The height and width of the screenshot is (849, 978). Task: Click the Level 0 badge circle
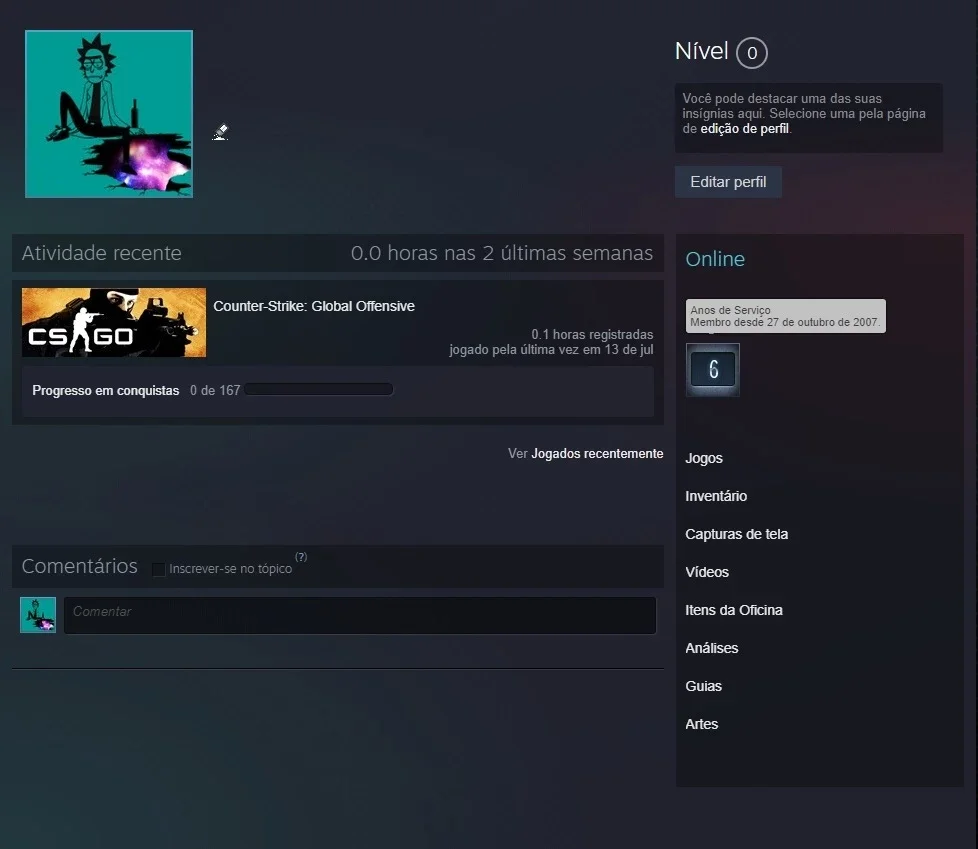click(x=752, y=53)
